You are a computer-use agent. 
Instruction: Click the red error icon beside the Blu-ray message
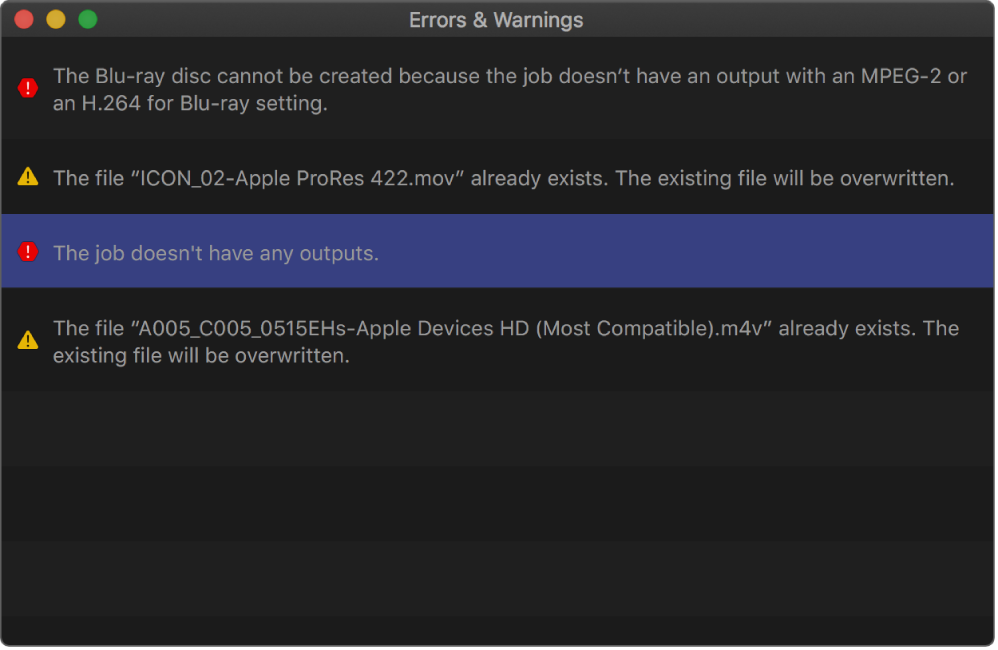pos(28,88)
